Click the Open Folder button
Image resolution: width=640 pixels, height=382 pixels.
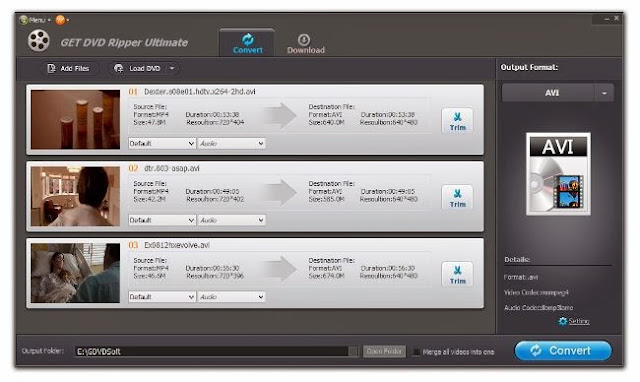click(384, 351)
